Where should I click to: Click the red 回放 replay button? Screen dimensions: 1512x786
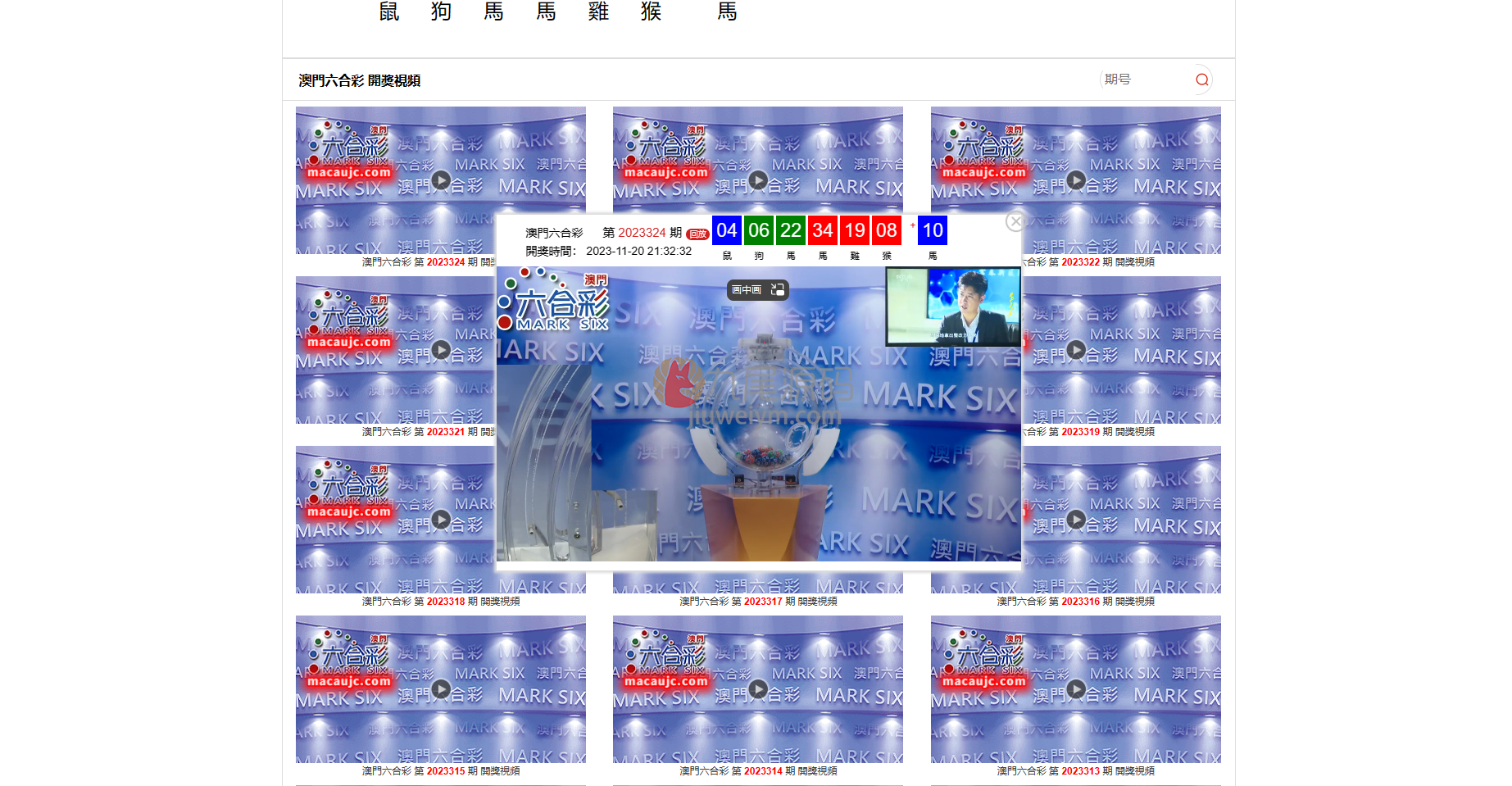(697, 234)
